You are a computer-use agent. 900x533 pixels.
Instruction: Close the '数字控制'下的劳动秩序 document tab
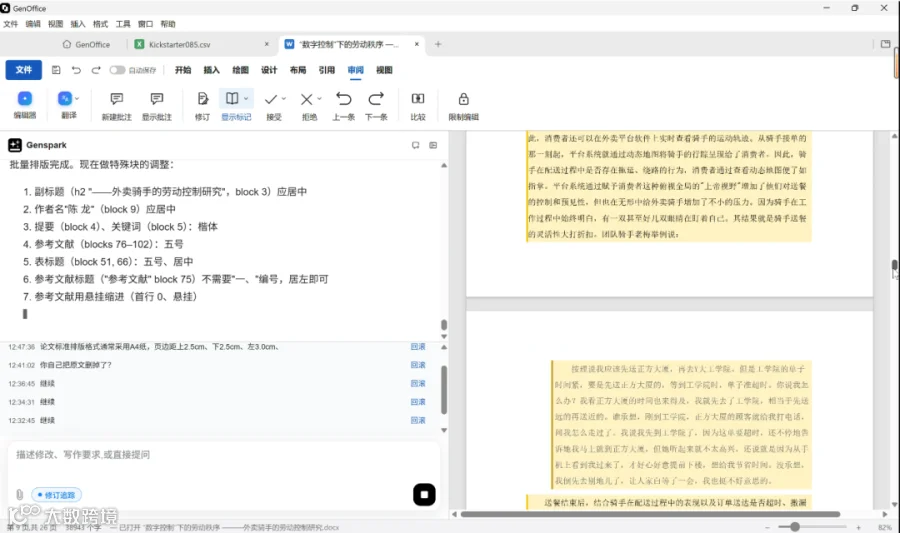pos(417,44)
